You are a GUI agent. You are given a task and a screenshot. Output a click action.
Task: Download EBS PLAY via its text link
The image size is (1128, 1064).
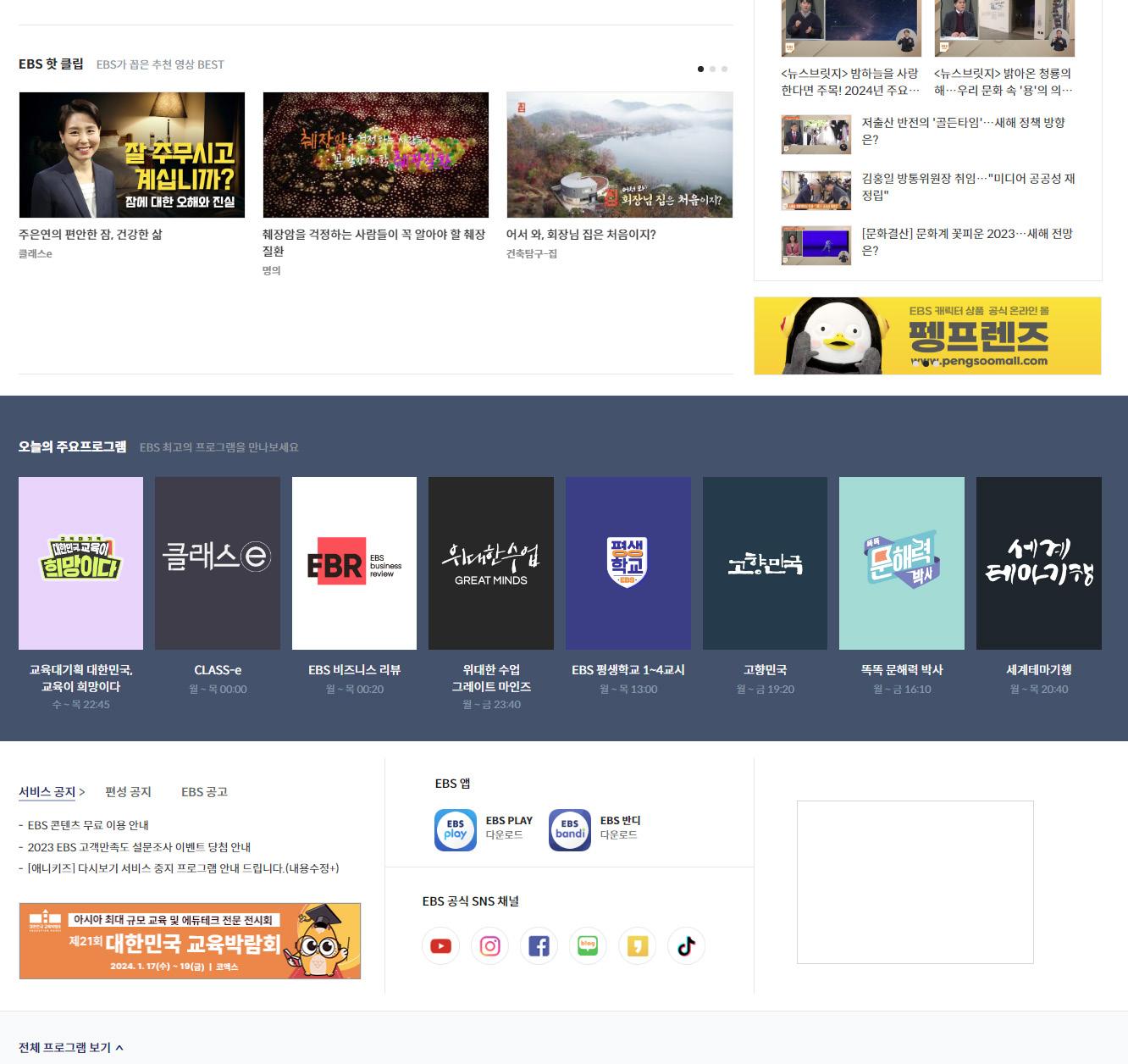pyautogui.click(x=509, y=828)
